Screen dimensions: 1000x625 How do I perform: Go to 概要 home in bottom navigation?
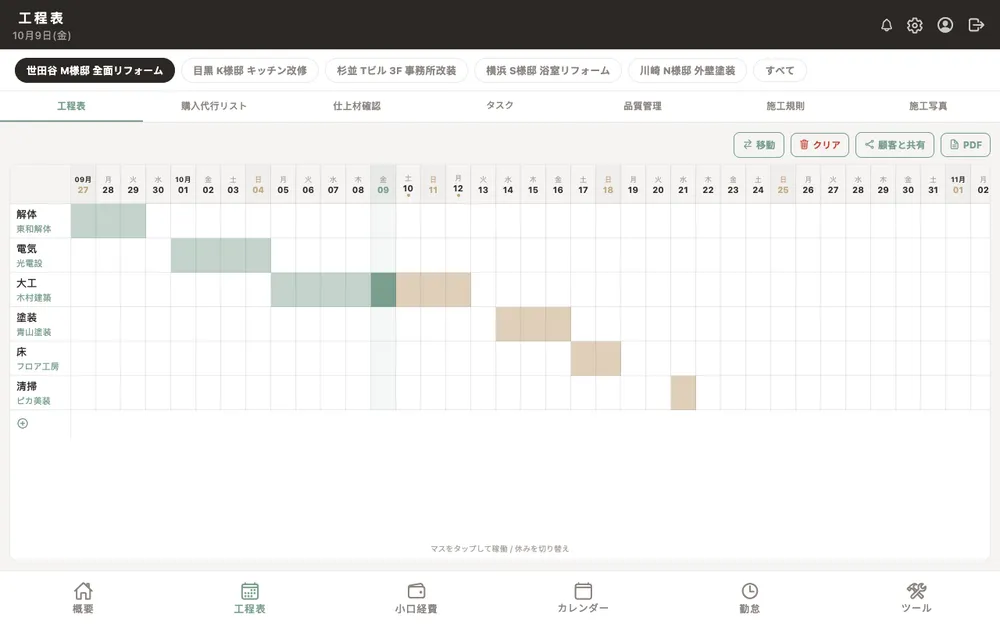(x=83, y=598)
